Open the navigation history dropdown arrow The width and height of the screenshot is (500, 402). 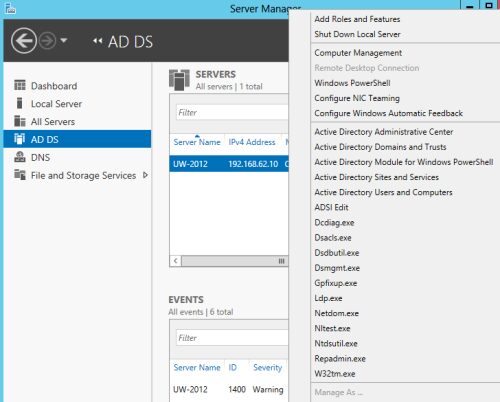[x=64, y=41]
